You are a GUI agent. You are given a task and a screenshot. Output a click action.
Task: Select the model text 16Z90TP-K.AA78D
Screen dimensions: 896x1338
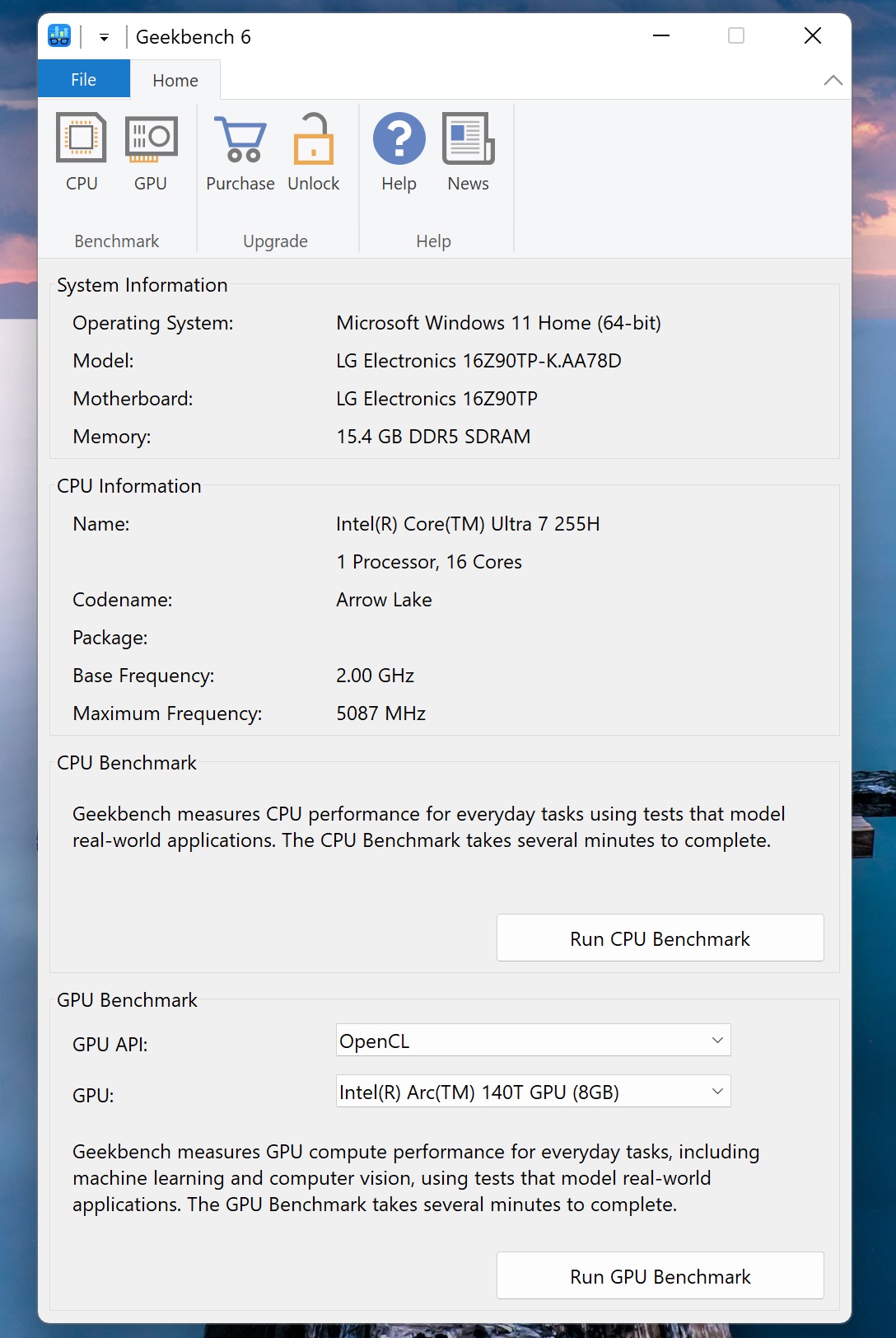click(542, 361)
